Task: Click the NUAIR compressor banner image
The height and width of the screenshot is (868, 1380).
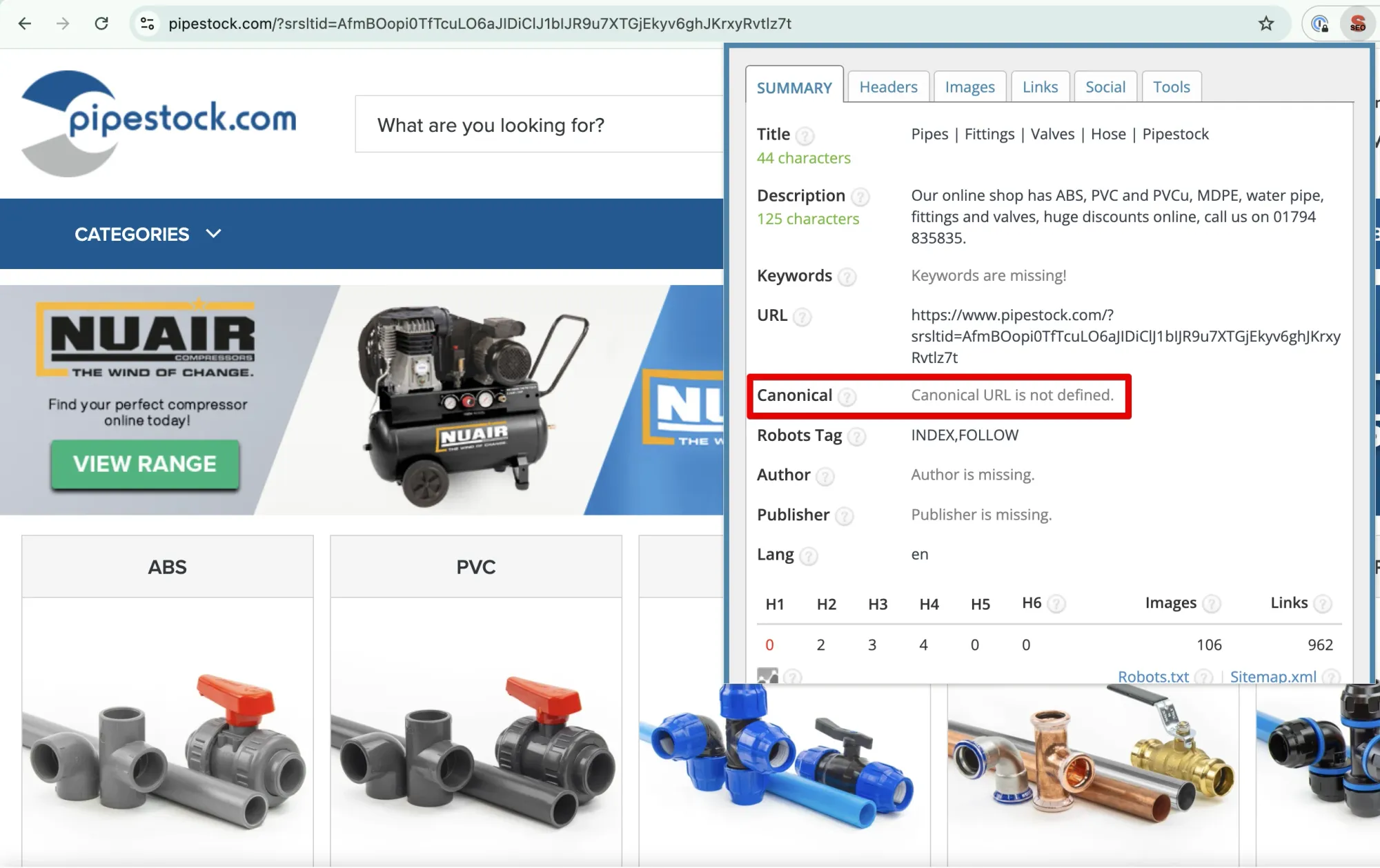Action: pyautogui.click(x=362, y=400)
